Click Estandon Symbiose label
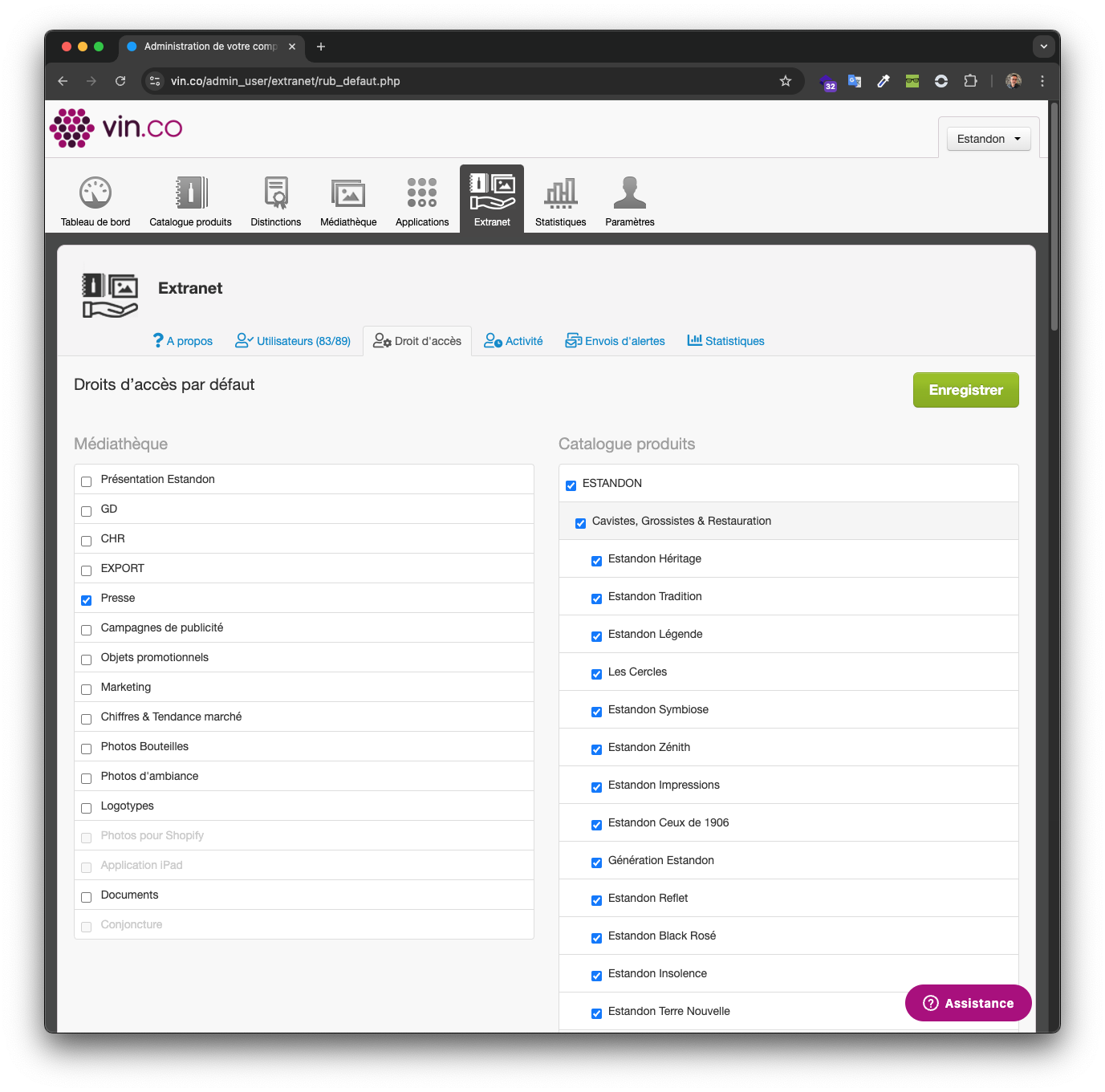 click(x=658, y=709)
